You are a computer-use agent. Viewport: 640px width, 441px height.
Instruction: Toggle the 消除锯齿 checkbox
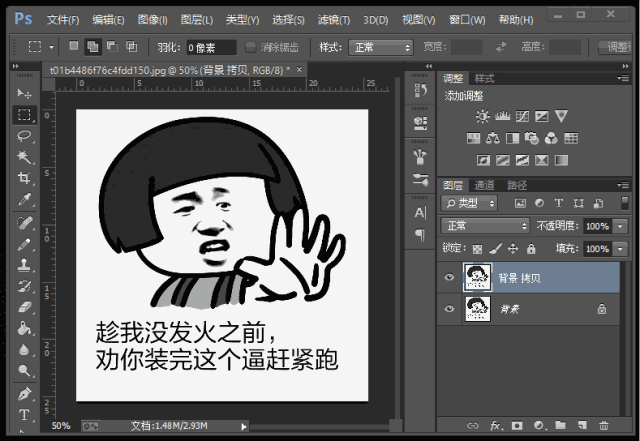(250, 47)
